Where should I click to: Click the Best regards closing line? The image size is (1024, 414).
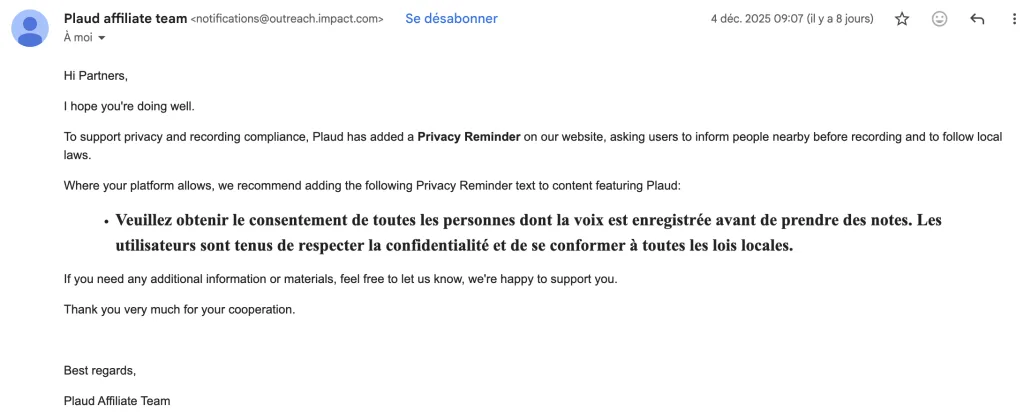(99, 370)
